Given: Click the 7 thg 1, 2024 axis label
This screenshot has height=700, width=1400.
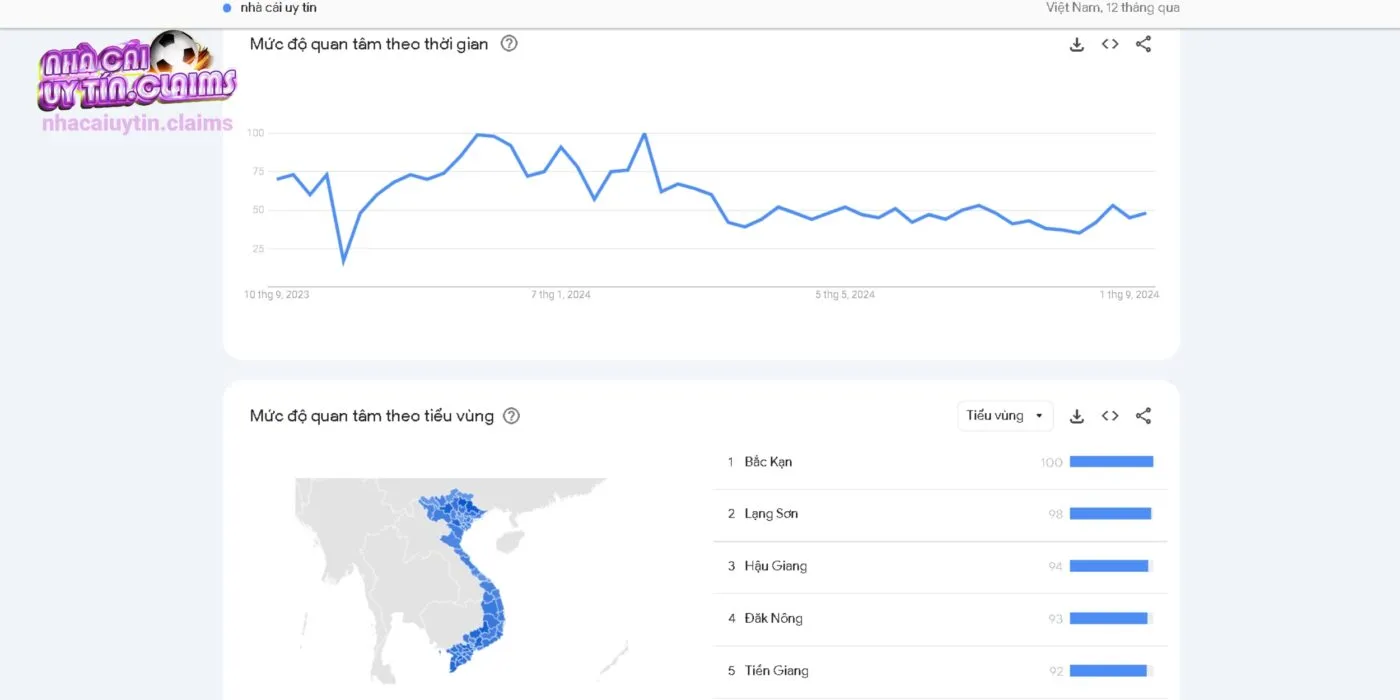Looking at the screenshot, I should [x=561, y=295].
